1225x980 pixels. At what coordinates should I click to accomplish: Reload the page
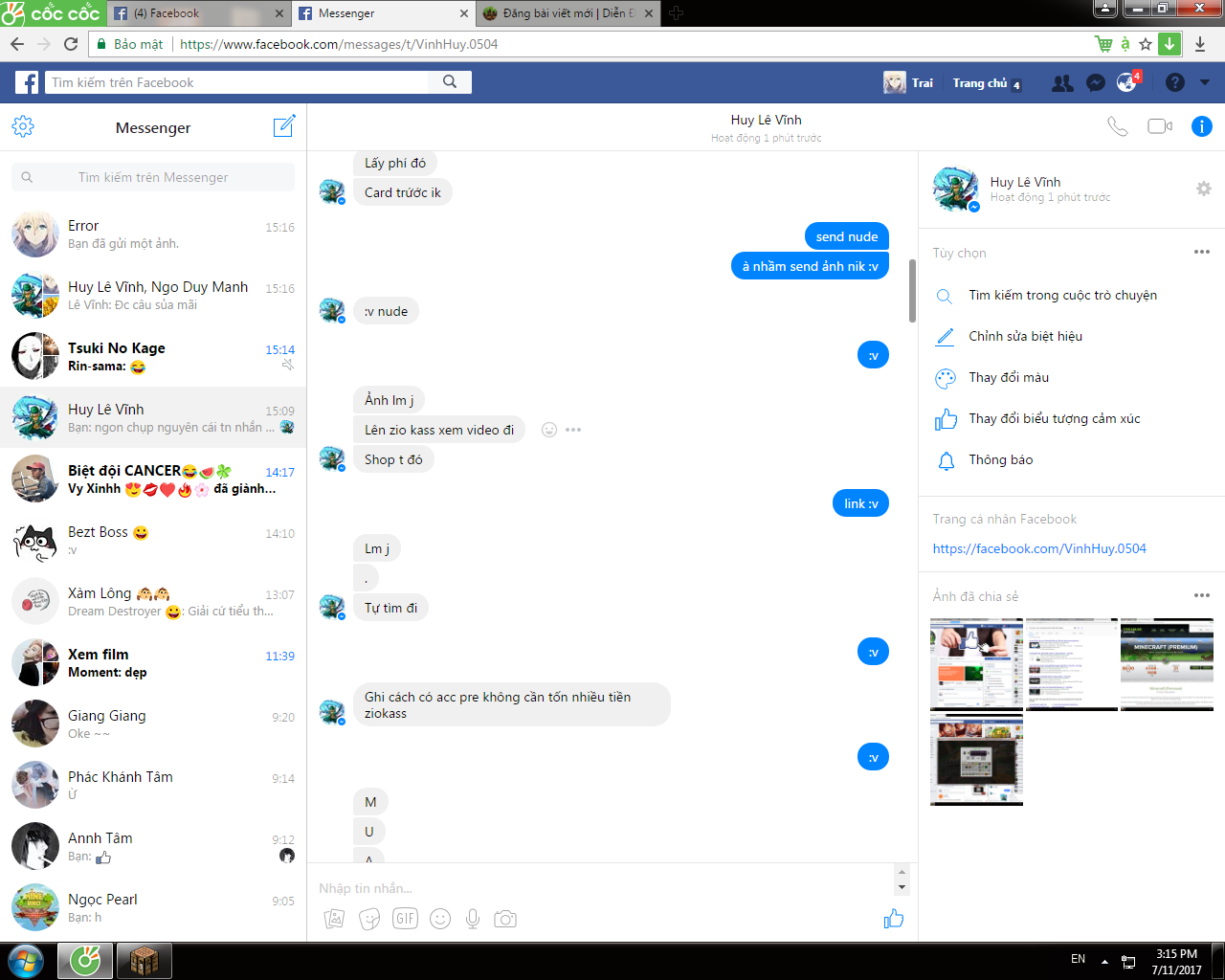click(x=71, y=44)
